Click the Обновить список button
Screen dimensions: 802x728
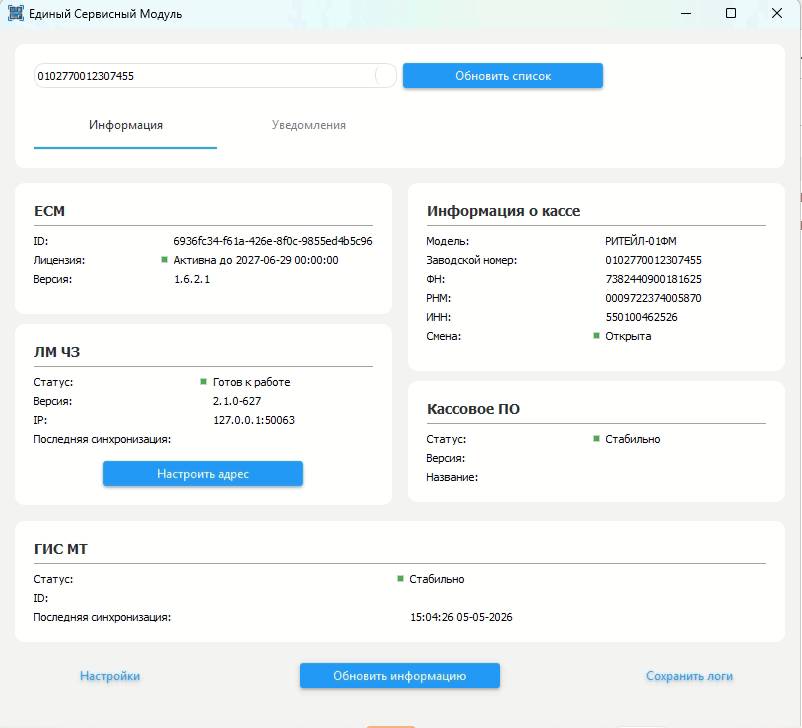tap(503, 76)
